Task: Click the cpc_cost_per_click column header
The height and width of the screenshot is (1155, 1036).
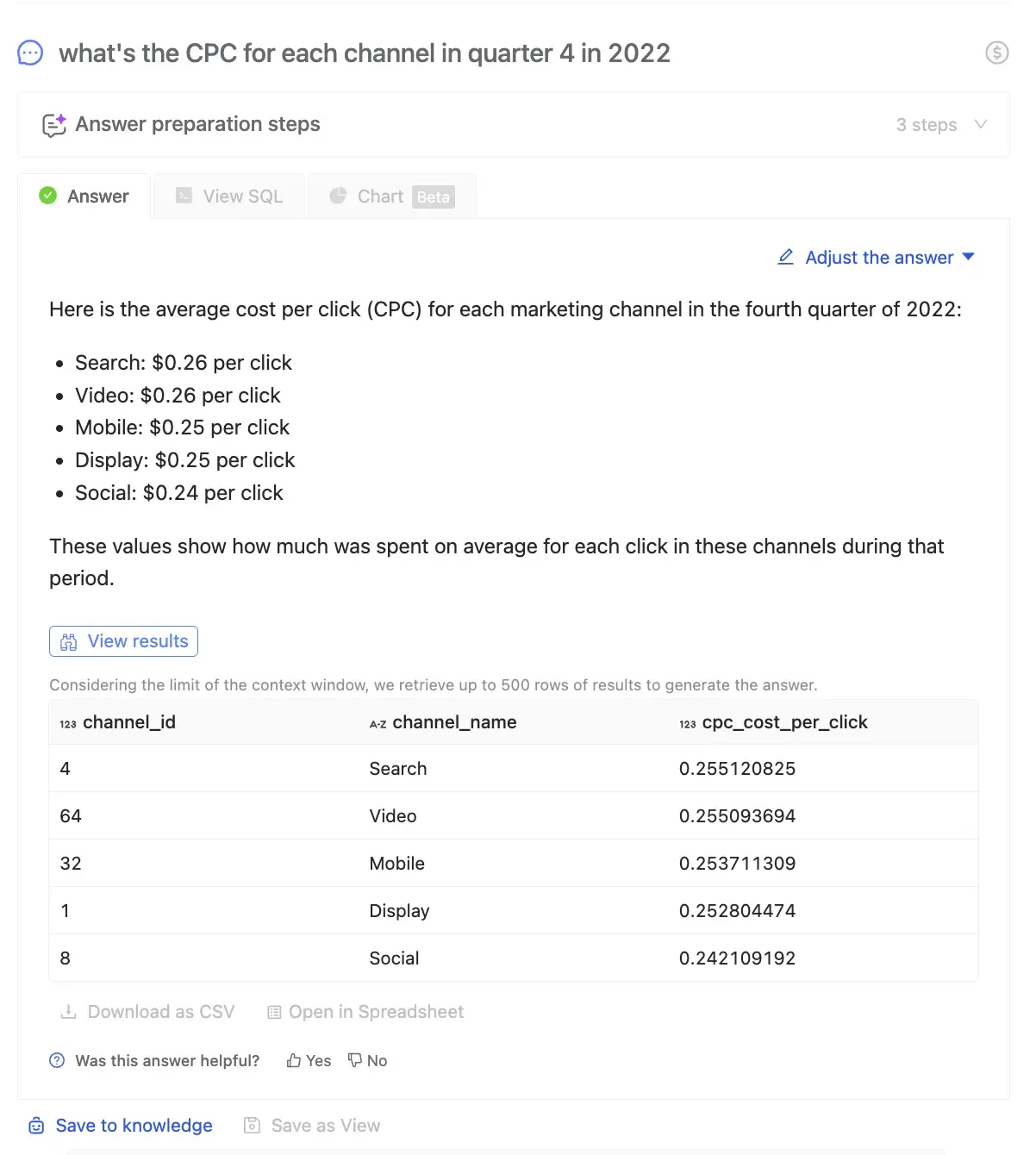Action: 783,722
